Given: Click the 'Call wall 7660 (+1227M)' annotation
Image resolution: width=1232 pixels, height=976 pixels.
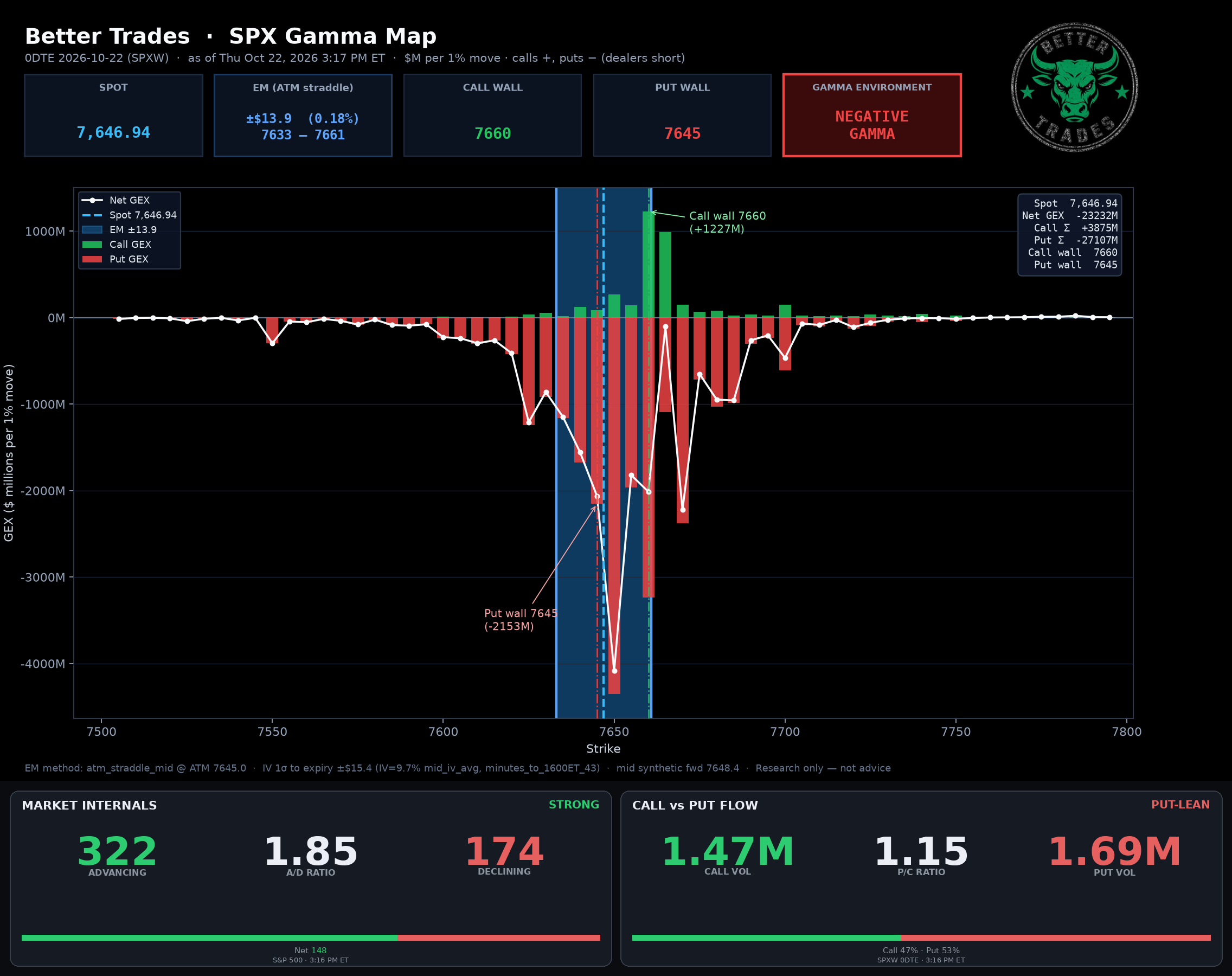Looking at the screenshot, I should (727, 222).
